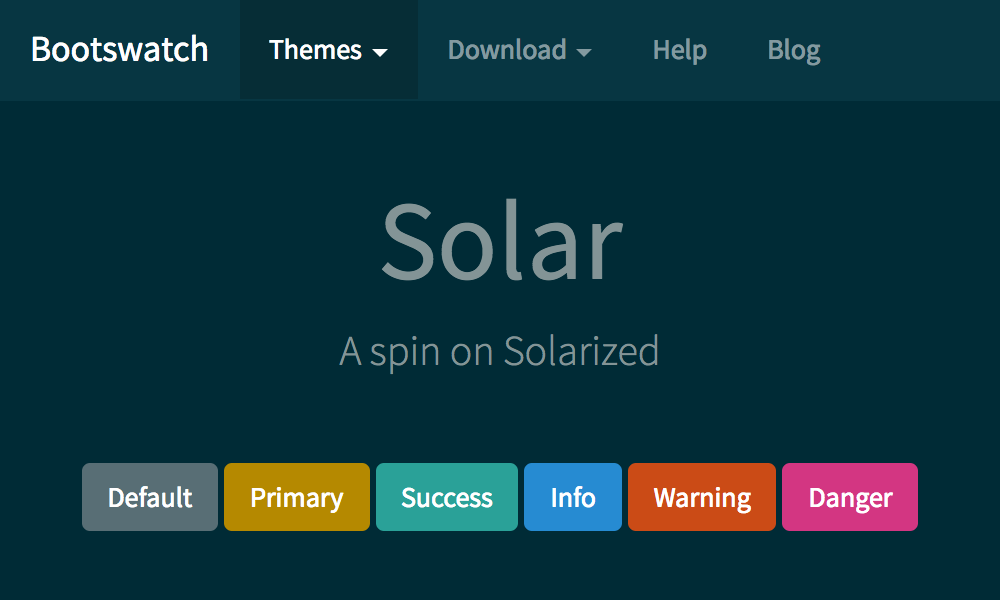The height and width of the screenshot is (600, 1000).
Task: Click the large Solar heading
Action: [501, 243]
